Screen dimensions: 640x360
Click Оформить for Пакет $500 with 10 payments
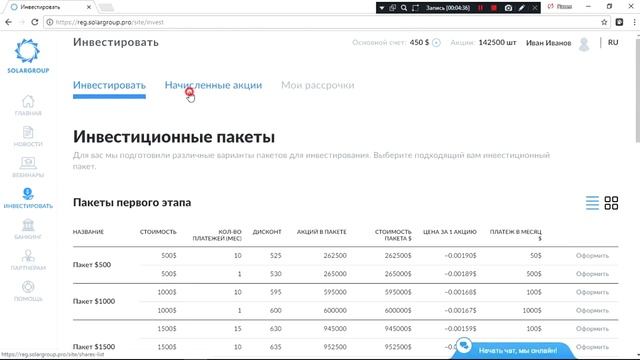coord(592,256)
